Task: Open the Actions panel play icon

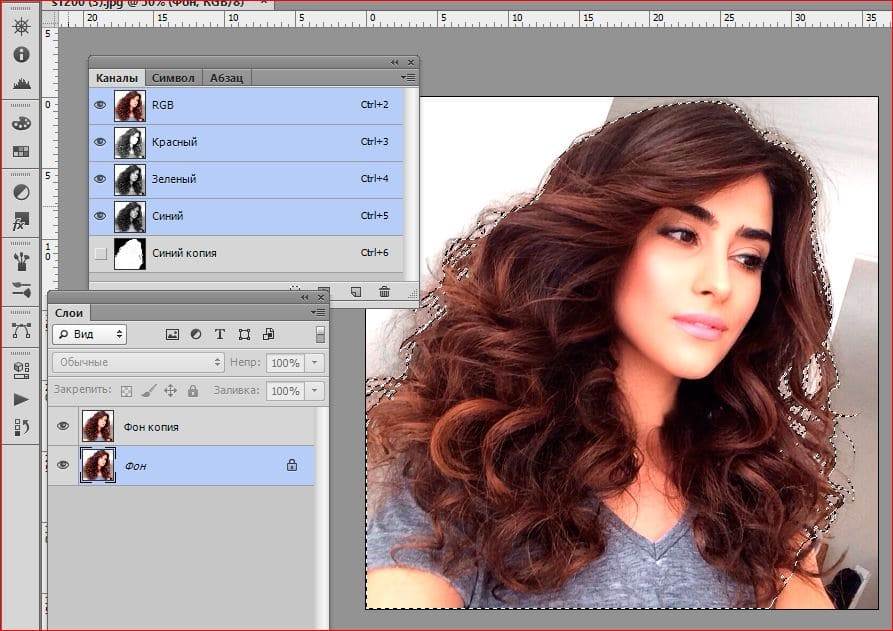Action: [21, 398]
